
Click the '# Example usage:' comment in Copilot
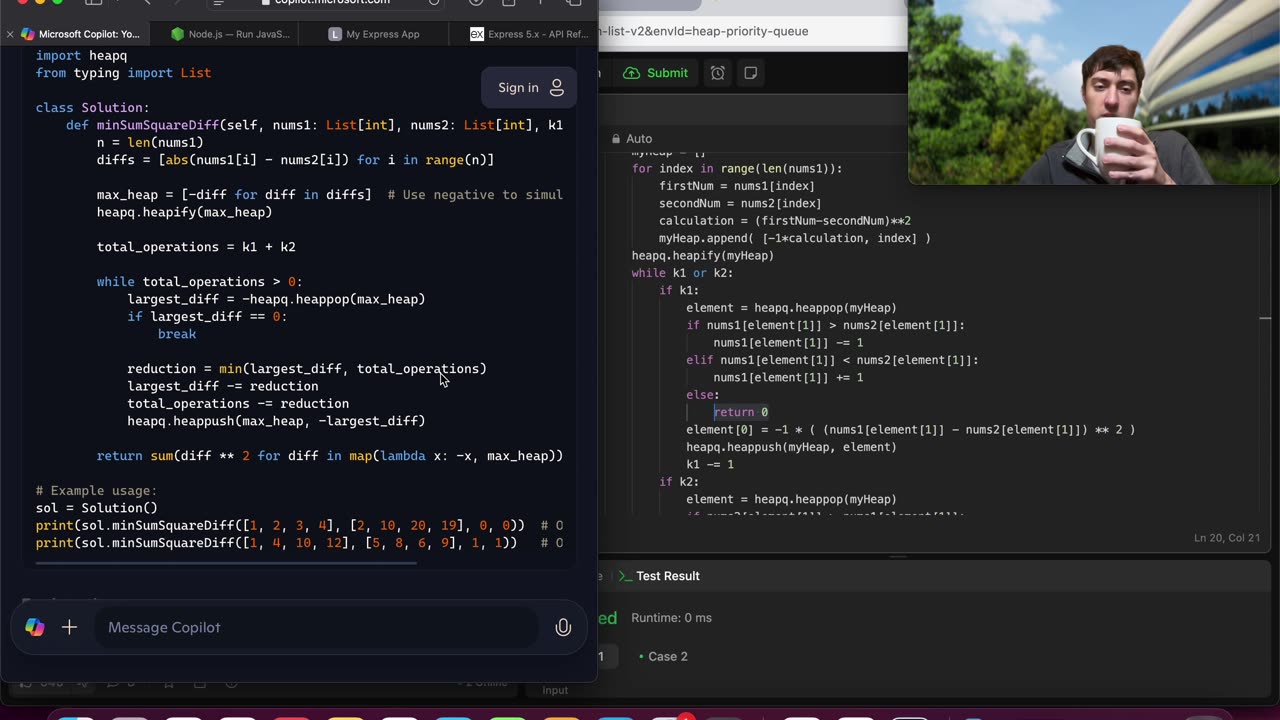tap(96, 491)
